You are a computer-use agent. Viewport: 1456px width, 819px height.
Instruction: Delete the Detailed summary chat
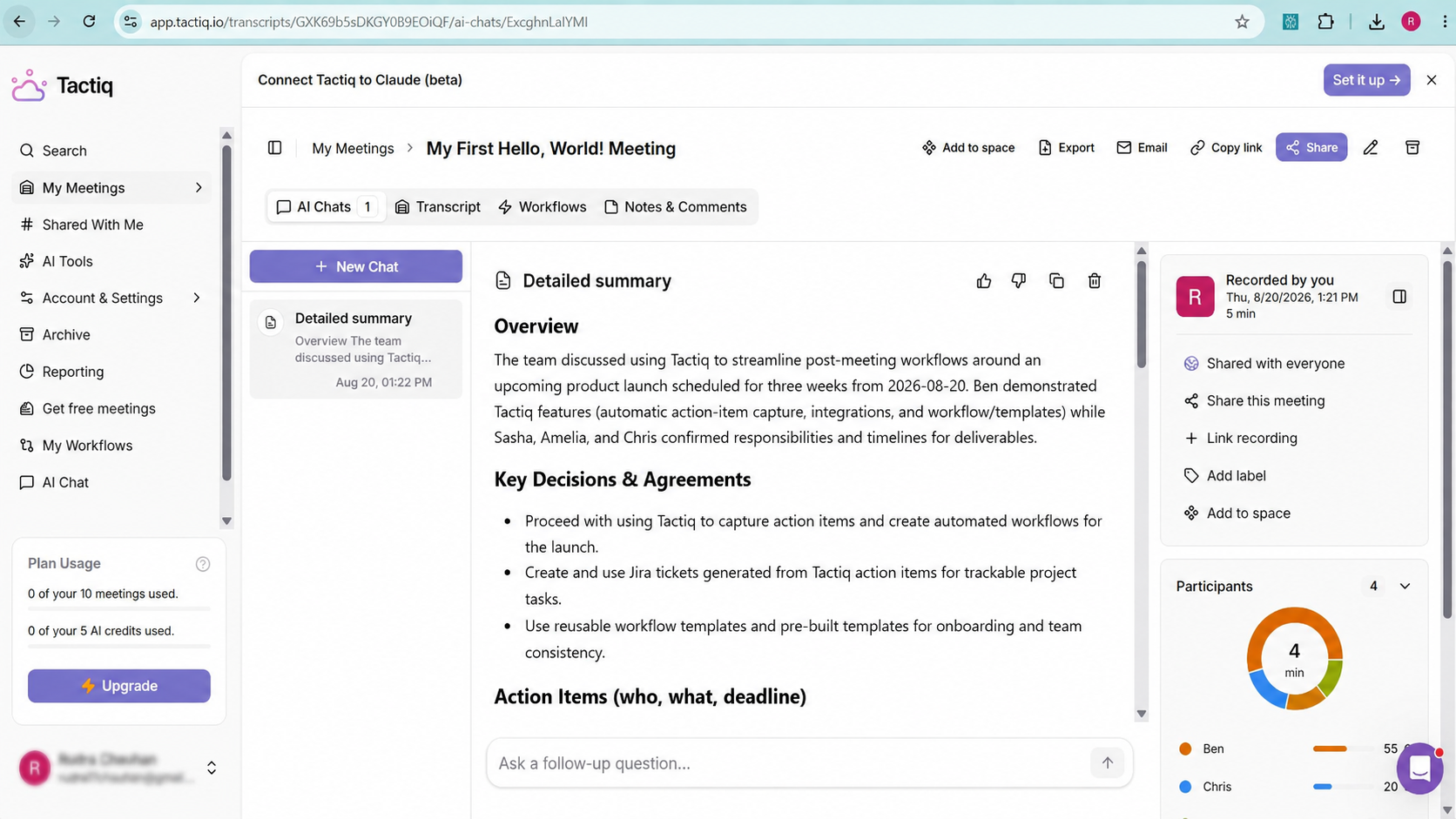(x=1095, y=281)
